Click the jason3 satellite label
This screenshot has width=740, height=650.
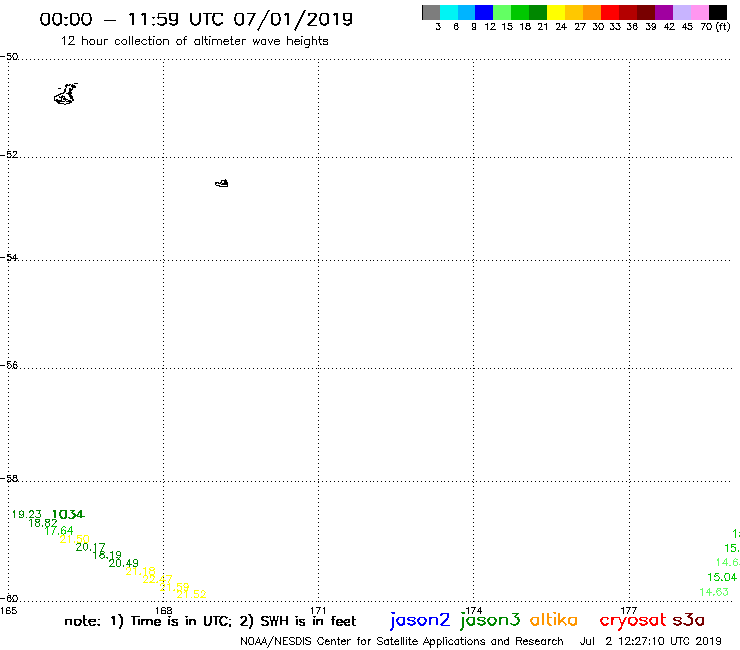pos(490,620)
